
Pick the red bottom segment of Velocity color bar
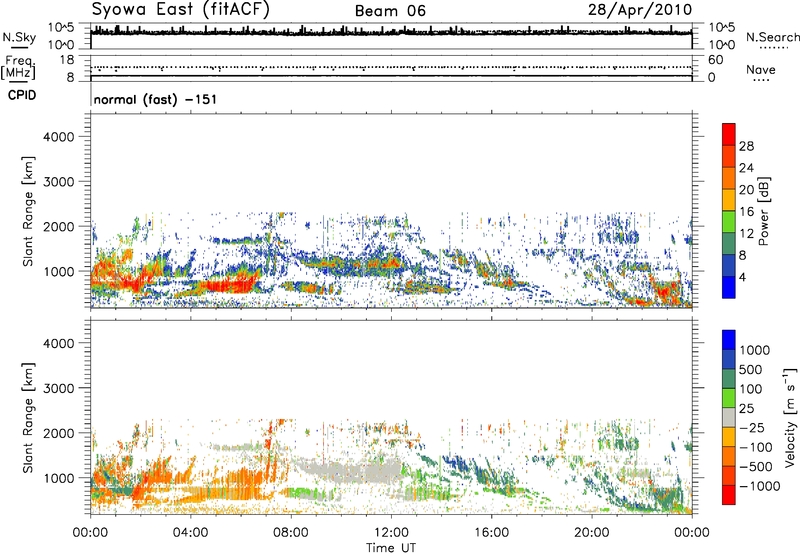tap(729, 495)
